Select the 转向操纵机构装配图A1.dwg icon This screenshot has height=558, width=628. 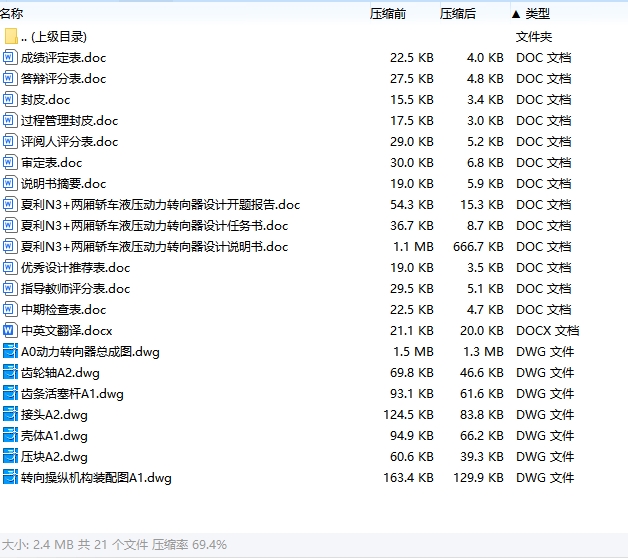[x=10, y=477]
